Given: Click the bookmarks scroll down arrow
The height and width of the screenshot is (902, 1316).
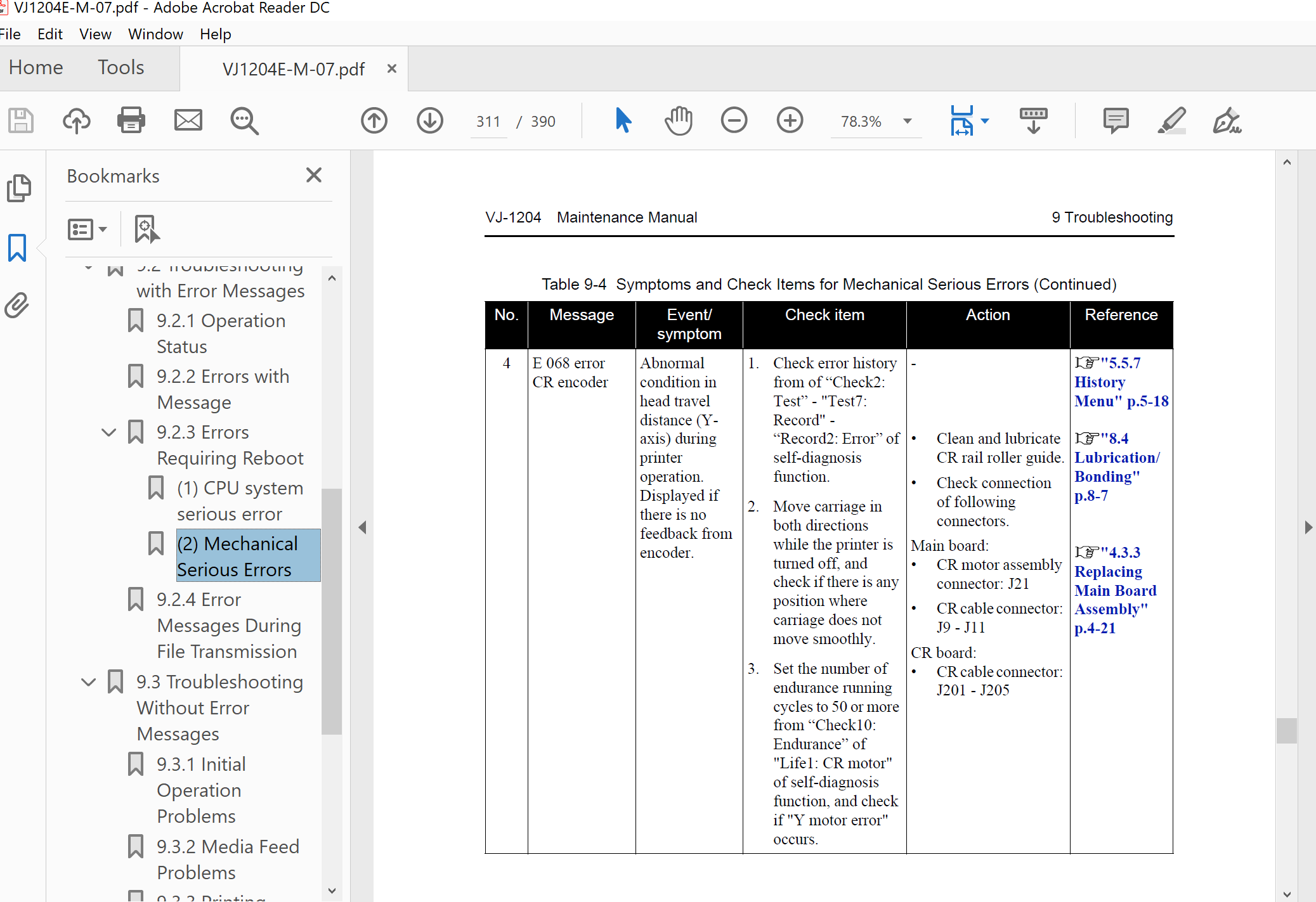Looking at the screenshot, I should click(x=332, y=891).
